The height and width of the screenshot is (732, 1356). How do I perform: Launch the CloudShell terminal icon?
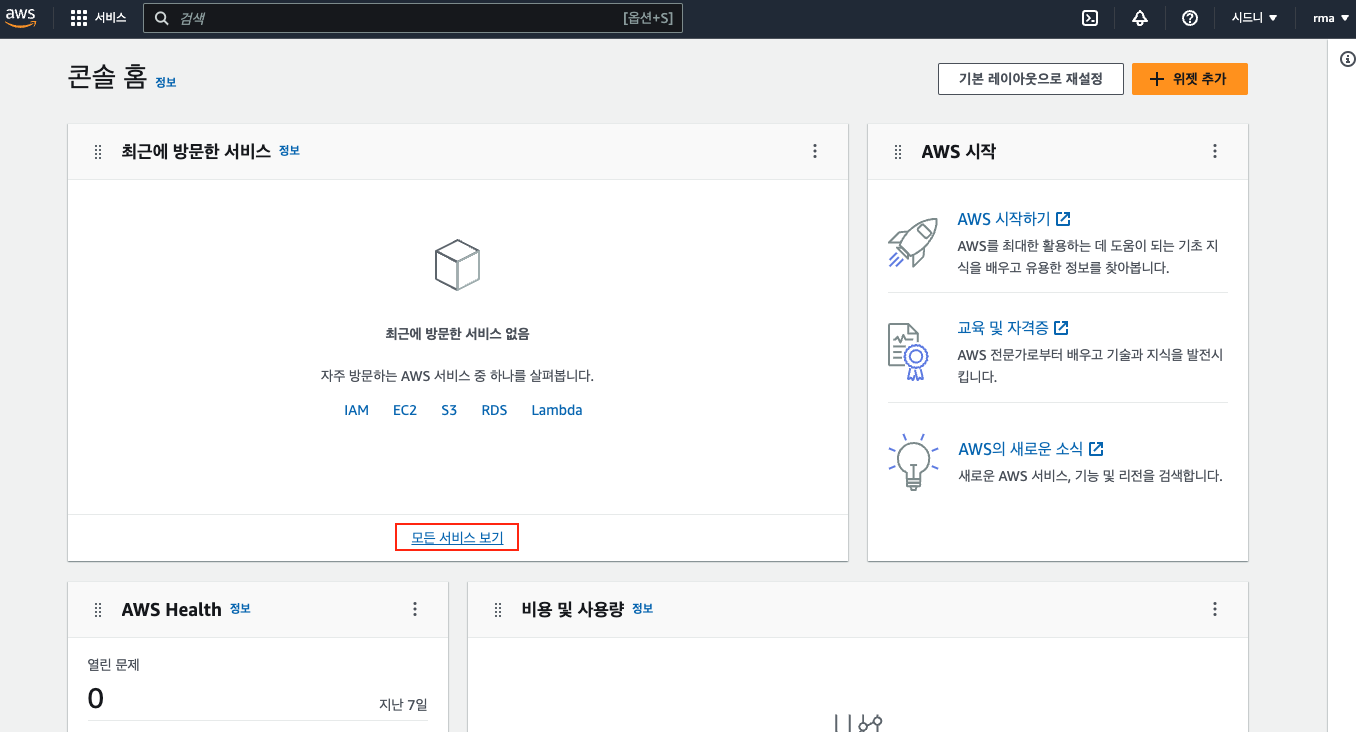[1091, 18]
